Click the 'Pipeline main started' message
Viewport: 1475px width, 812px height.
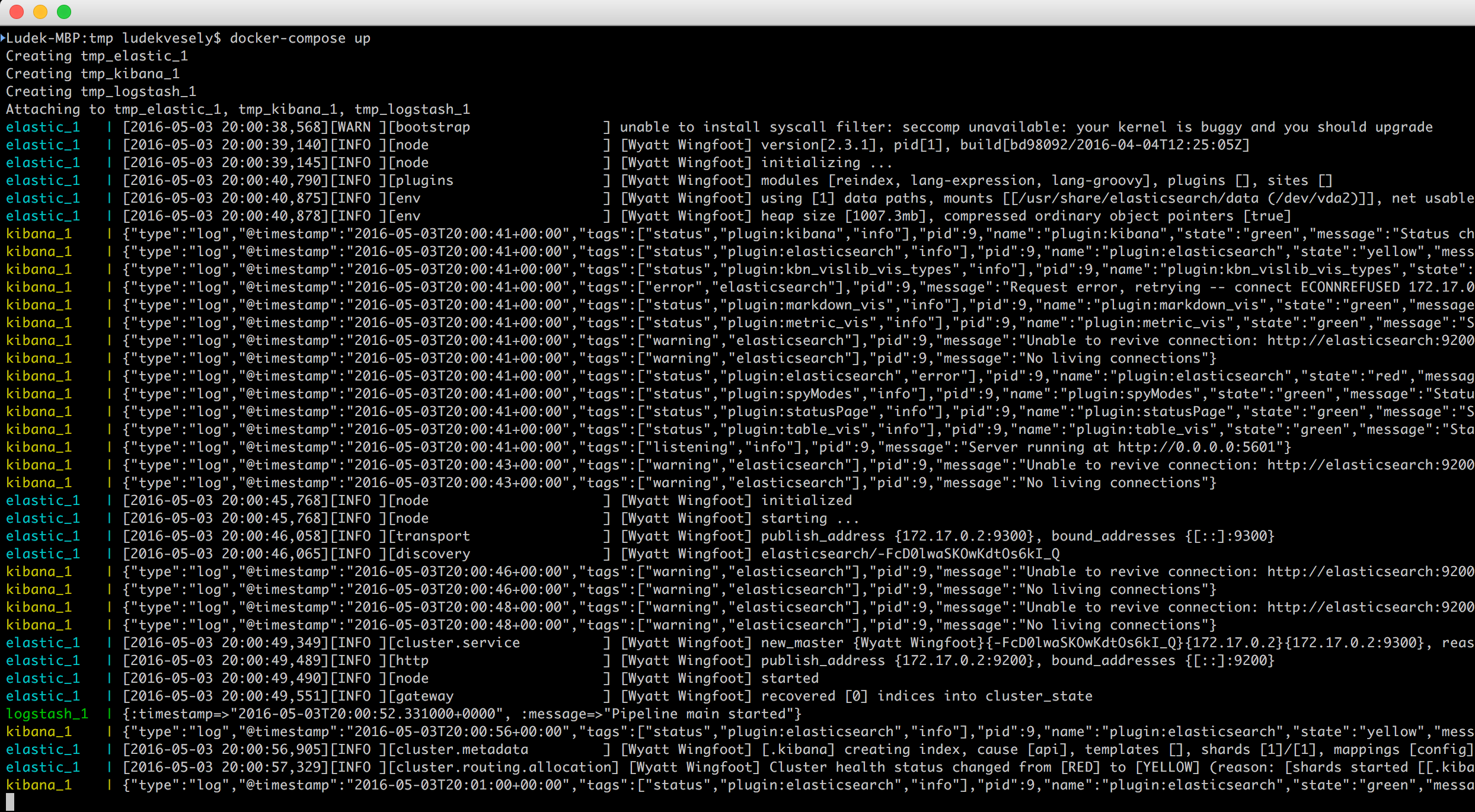coord(698,714)
